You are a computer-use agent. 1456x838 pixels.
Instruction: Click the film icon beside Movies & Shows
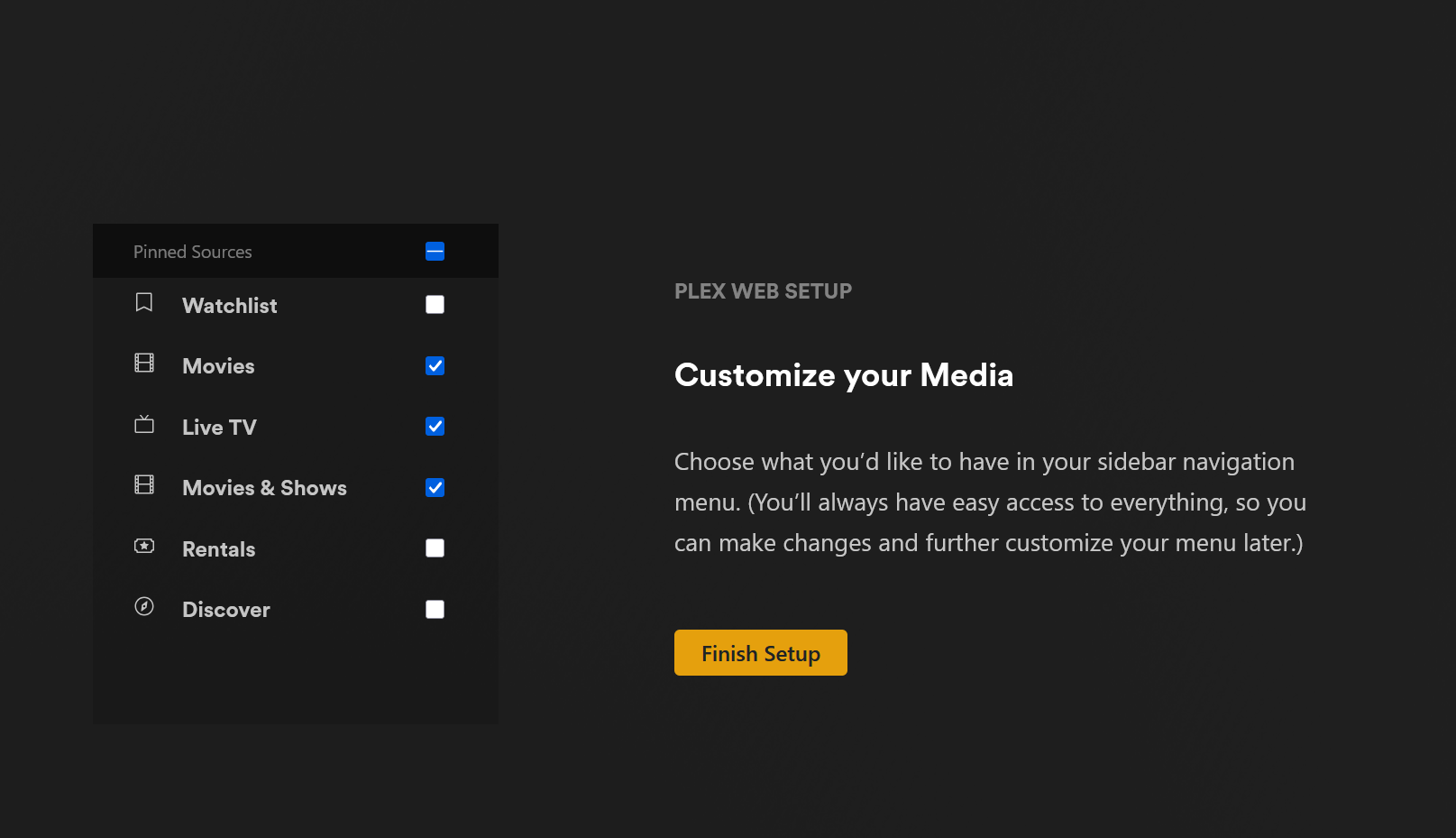pyautogui.click(x=144, y=485)
